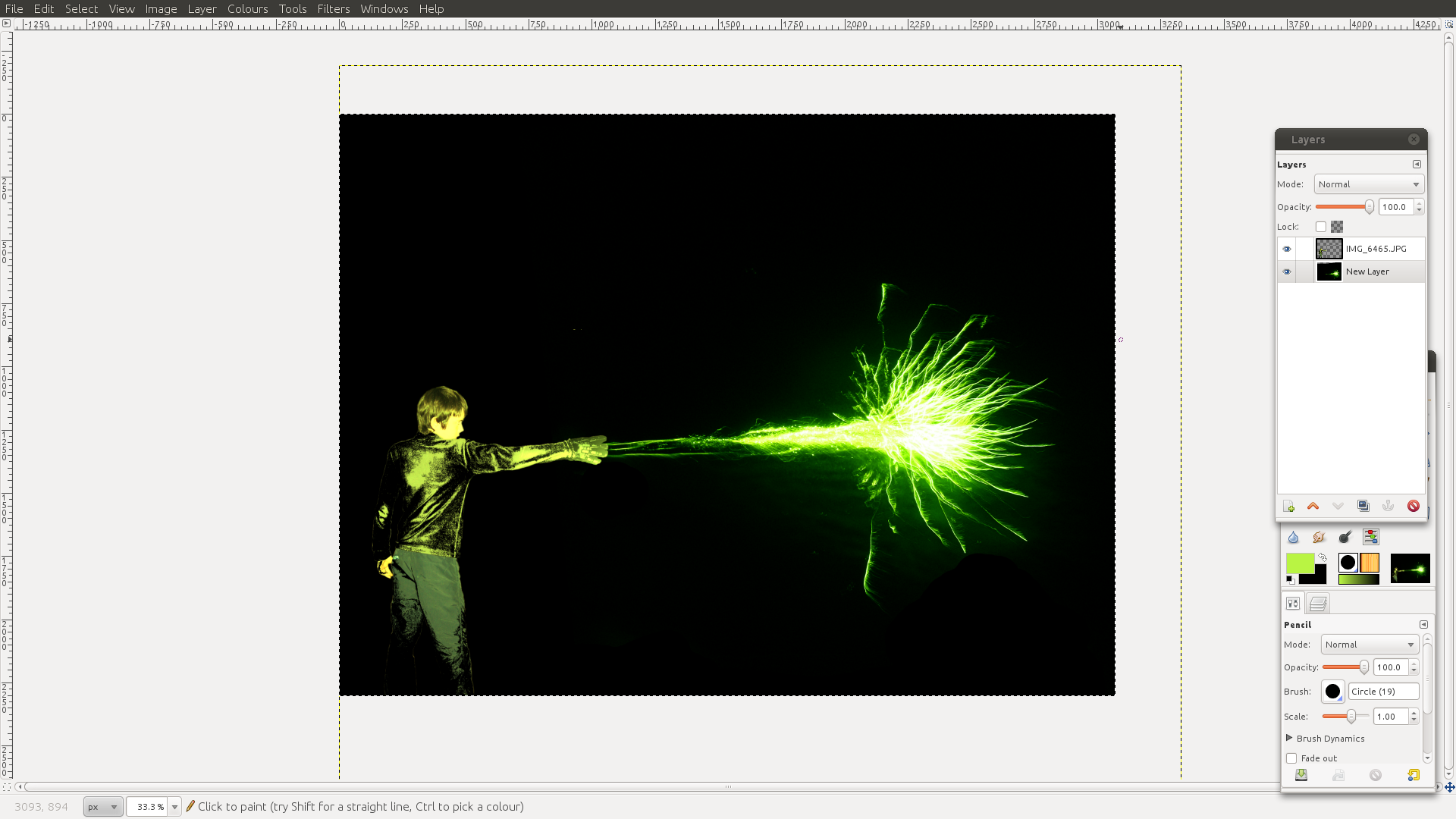Open the Filters menu
Viewport: 1456px width, 819px height.
point(334,8)
